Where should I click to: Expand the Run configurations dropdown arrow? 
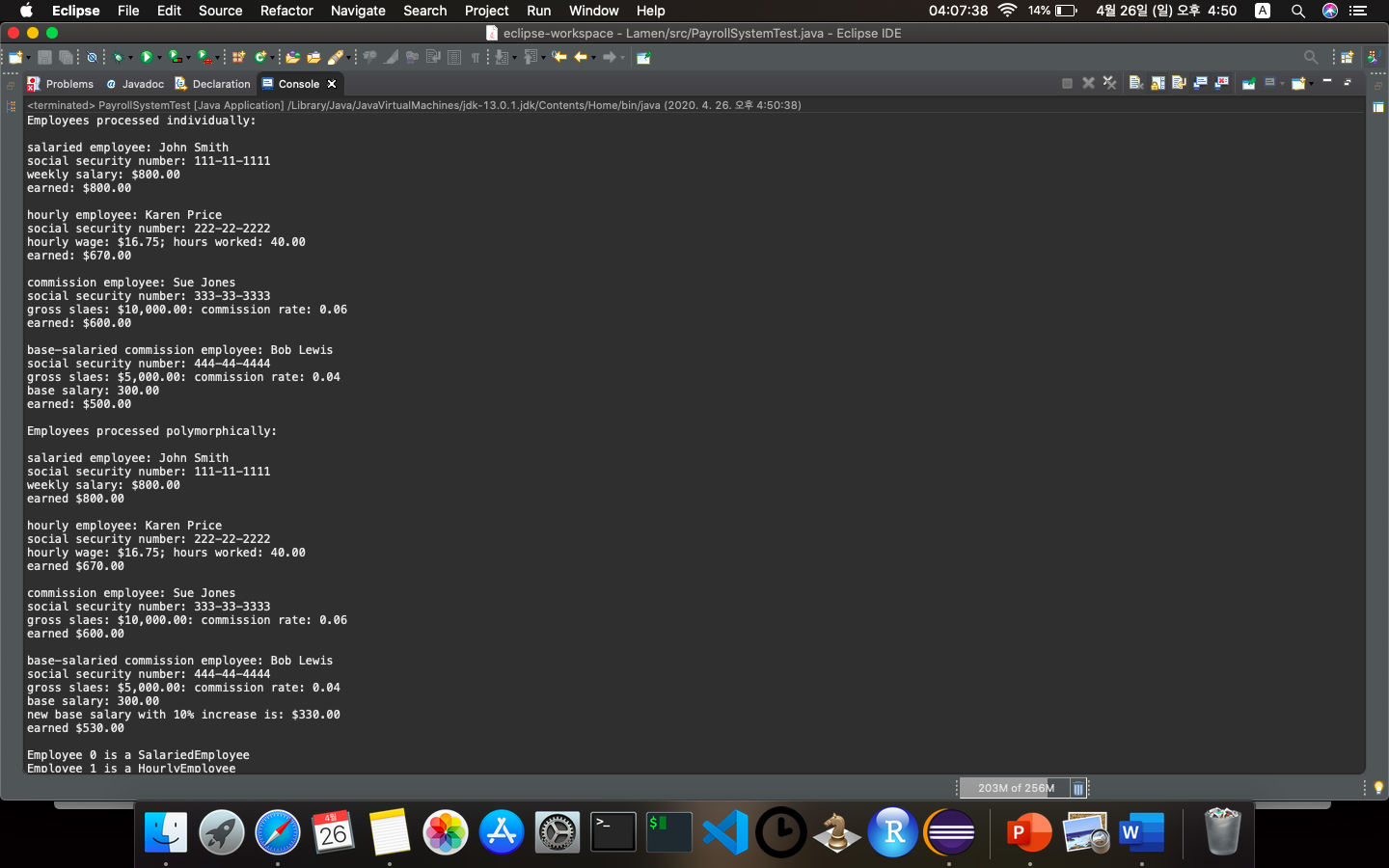(159, 58)
